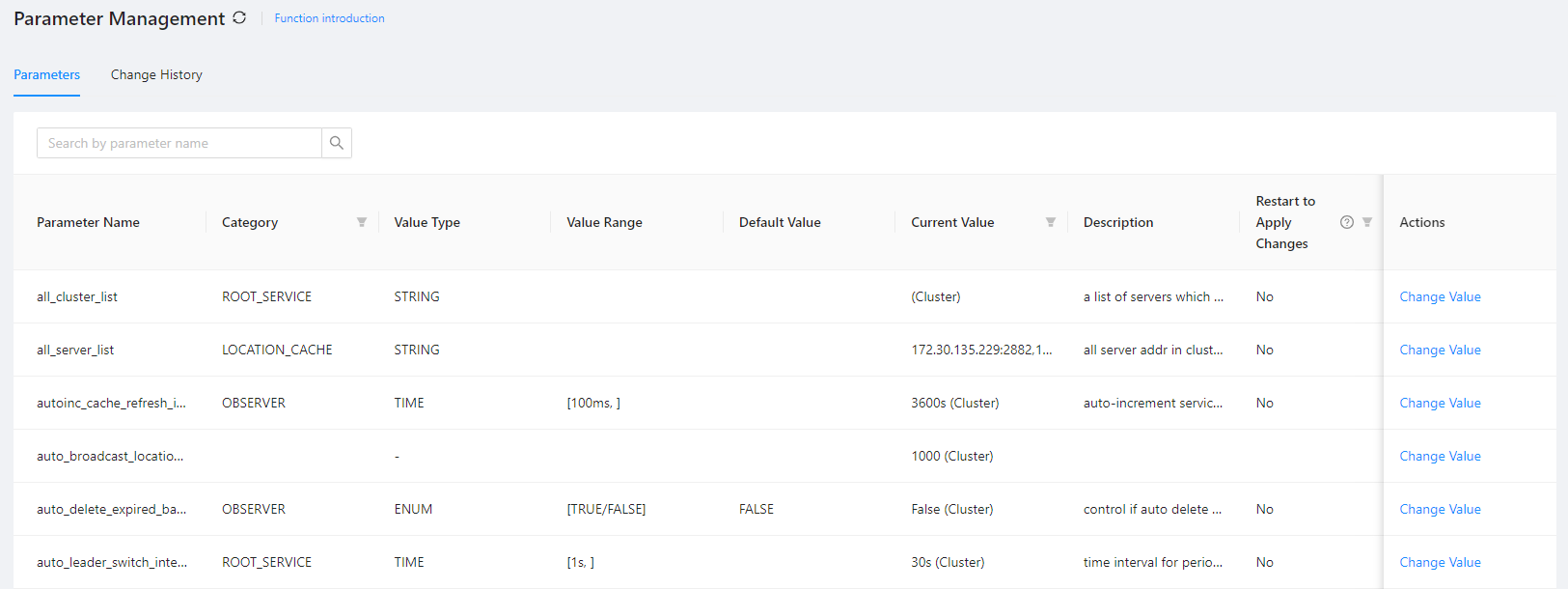This screenshot has height=589, width=1568.
Task: Change Value for all_server_list
Action: [x=1440, y=350]
